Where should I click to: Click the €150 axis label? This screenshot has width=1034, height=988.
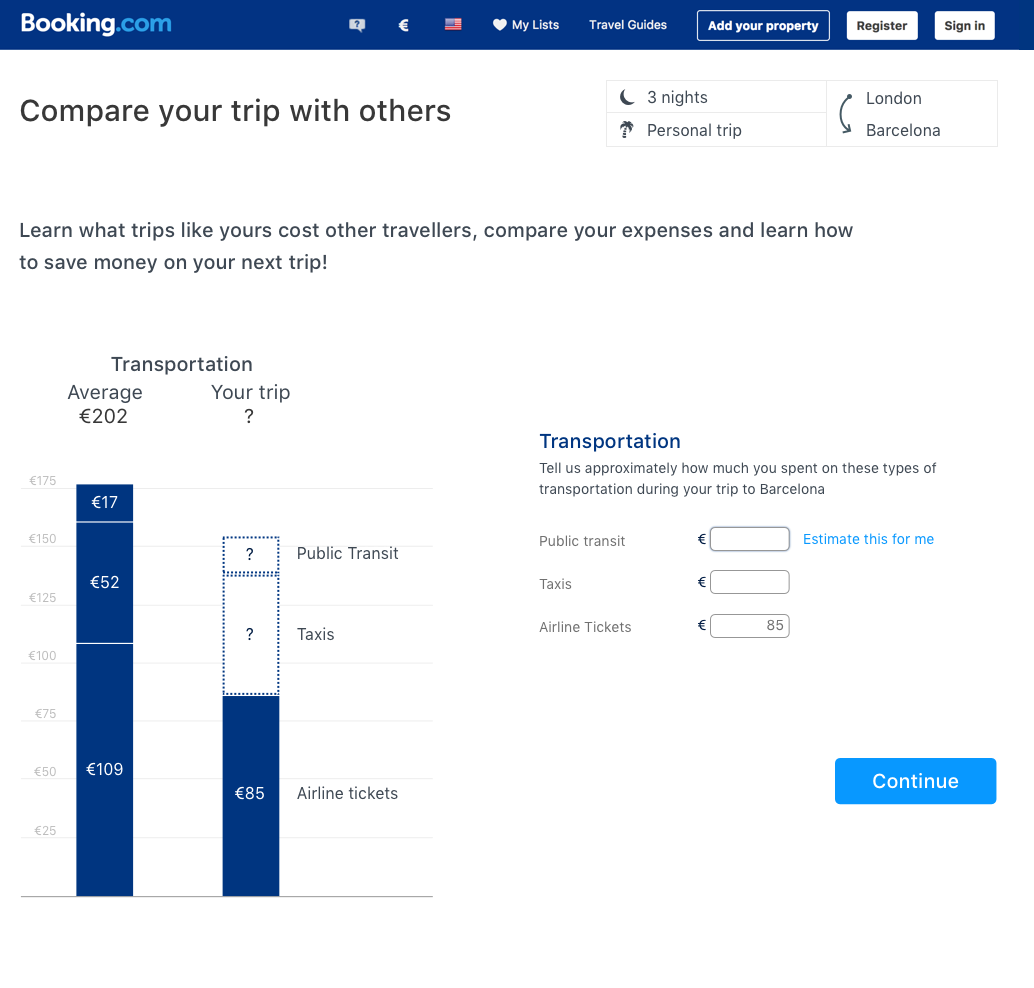tap(42, 539)
